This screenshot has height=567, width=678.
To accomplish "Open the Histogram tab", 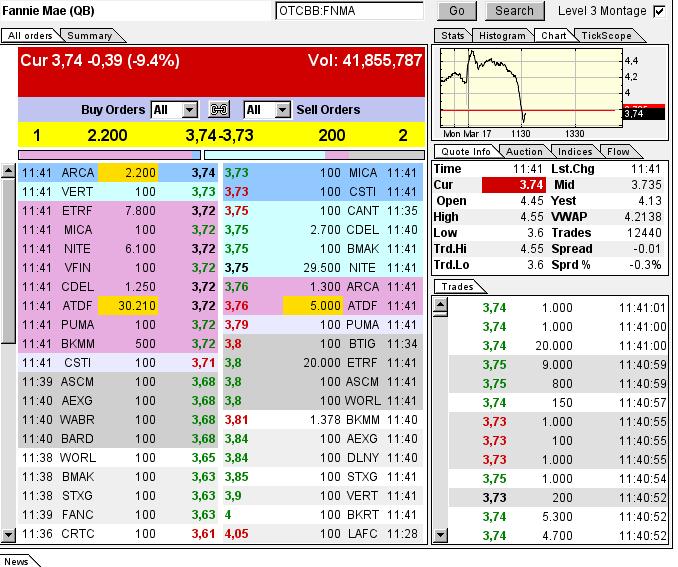I will click(x=502, y=35).
